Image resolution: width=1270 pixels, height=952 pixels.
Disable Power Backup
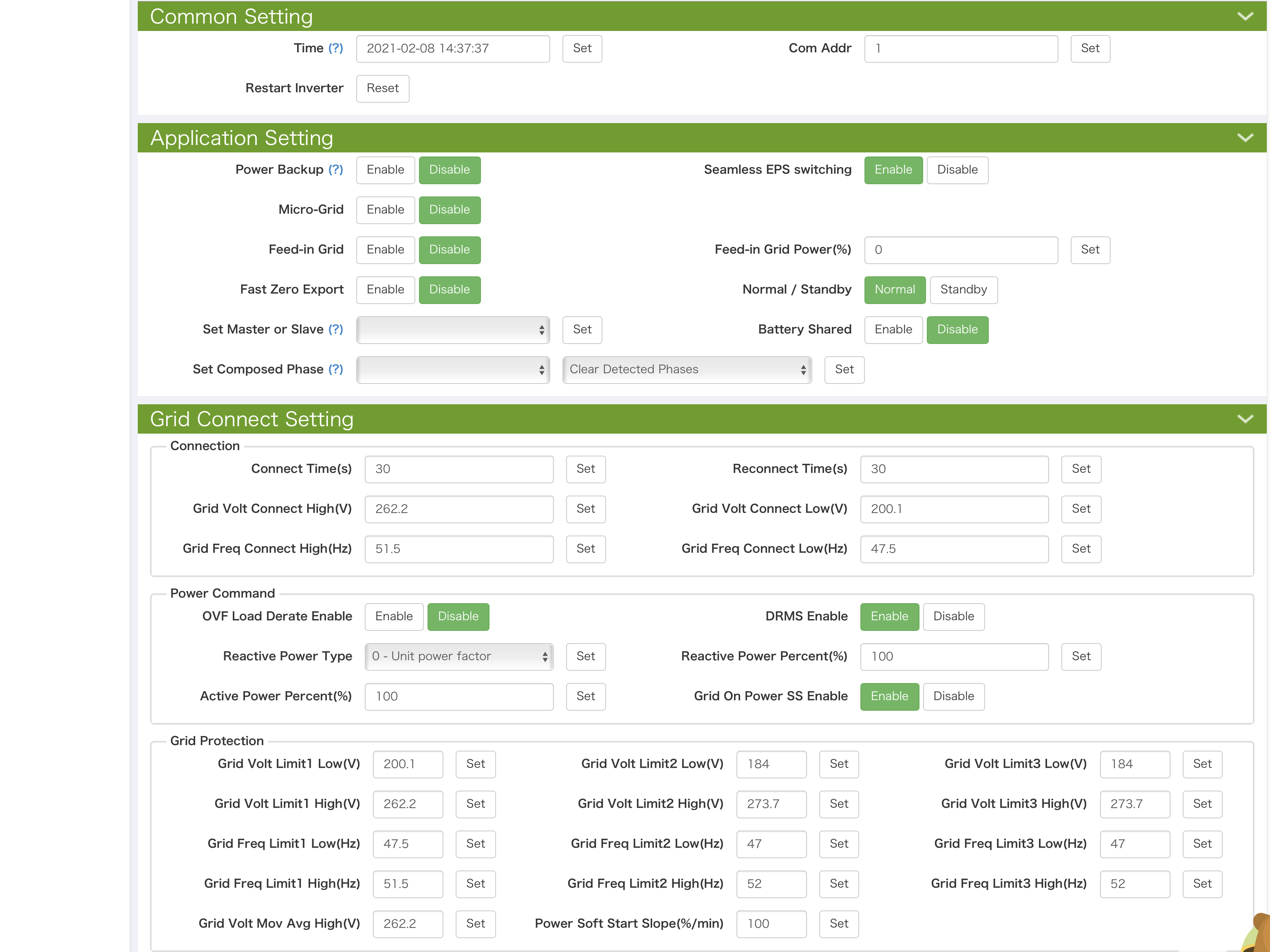coord(450,170)
